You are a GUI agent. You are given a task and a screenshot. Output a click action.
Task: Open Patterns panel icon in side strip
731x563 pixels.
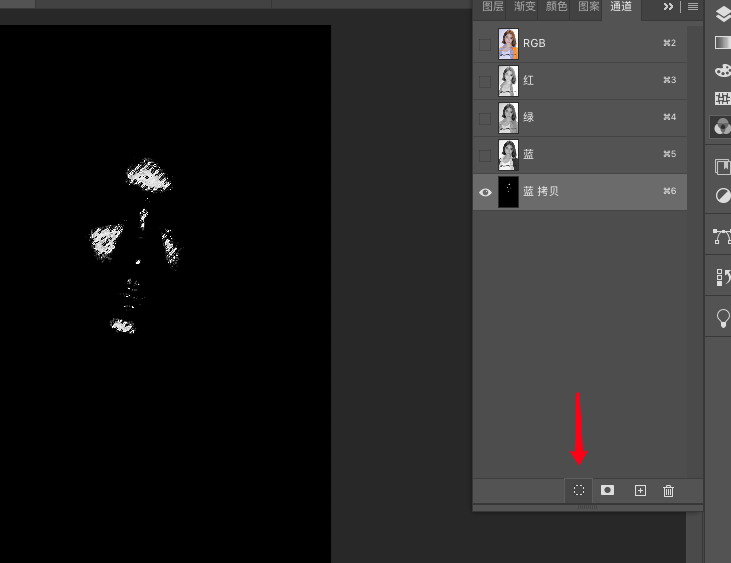pyautogui.click(x=723, y=98)
